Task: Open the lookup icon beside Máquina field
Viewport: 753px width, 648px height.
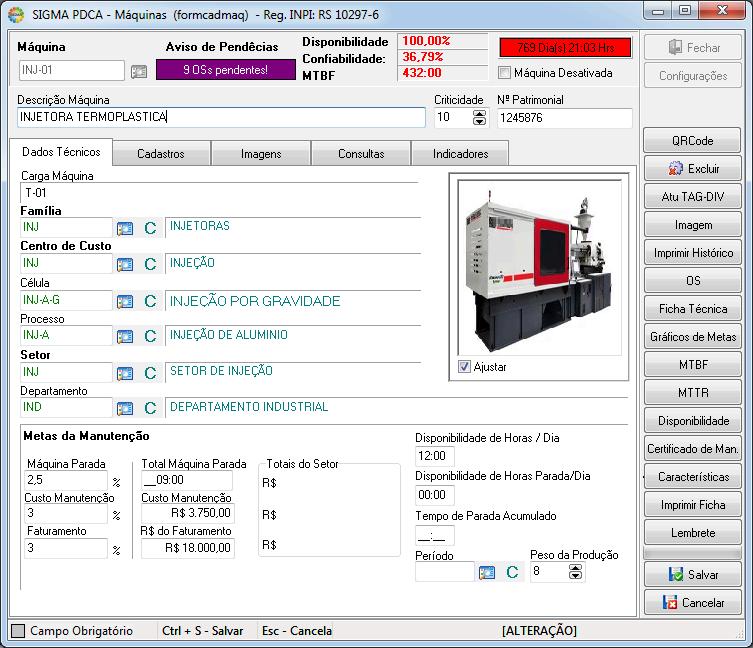Action: coord(139,72)
